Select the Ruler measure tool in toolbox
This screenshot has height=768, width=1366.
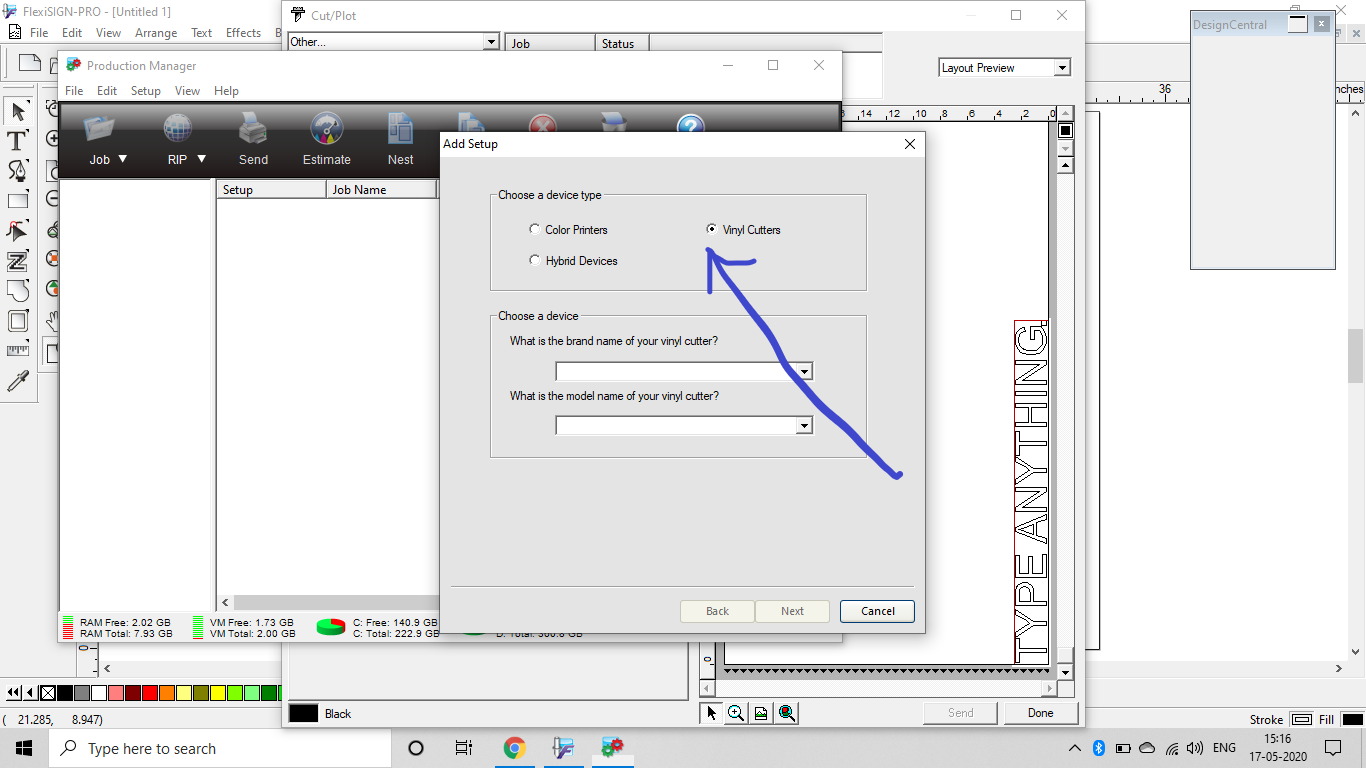point(18,351)
